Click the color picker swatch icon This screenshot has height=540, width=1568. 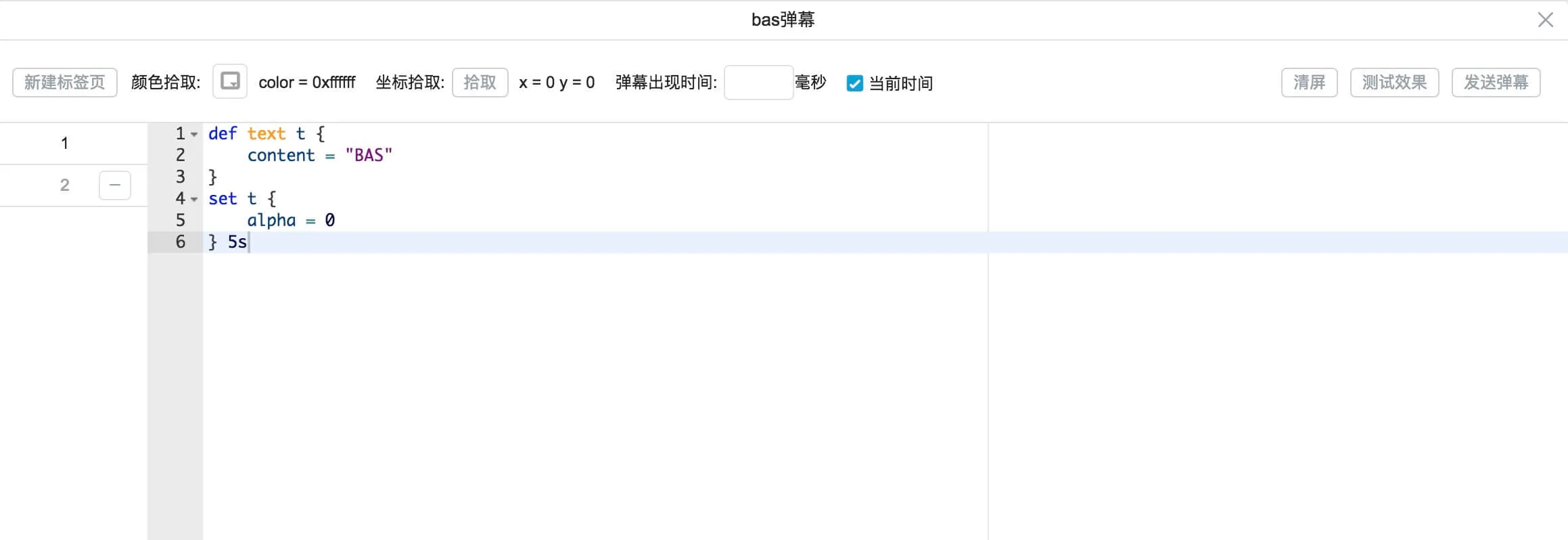pos(230,82)
